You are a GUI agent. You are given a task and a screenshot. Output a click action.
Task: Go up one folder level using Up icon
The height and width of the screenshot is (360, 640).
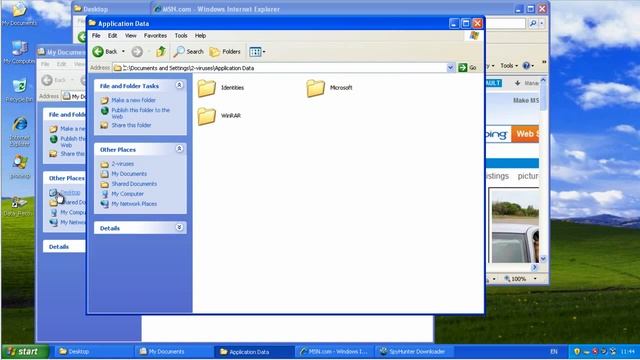[161, 51]
